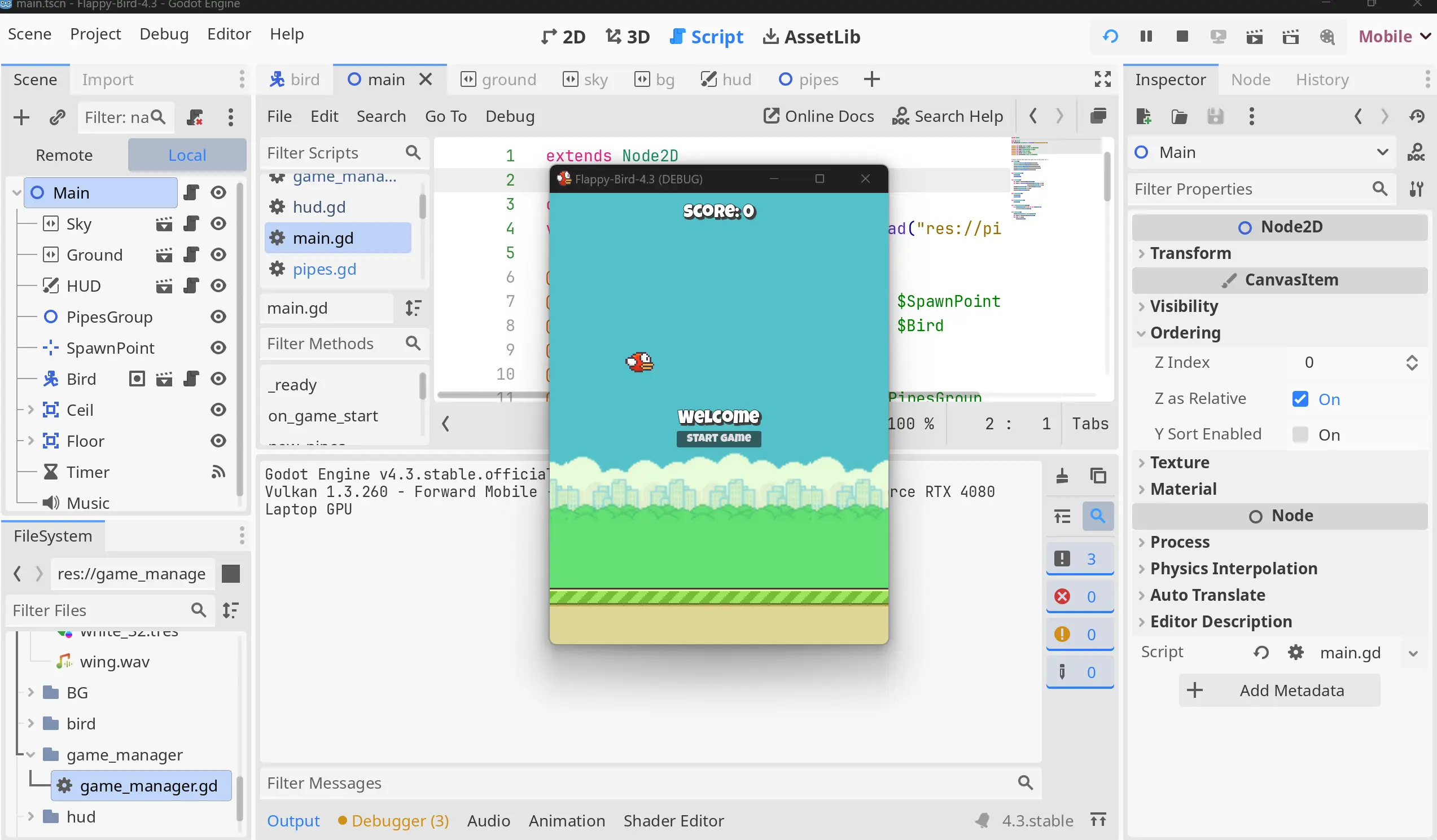Hide the PipesGroup node
This screenshot has width=1437, height=840.
[x=218, y=317]
